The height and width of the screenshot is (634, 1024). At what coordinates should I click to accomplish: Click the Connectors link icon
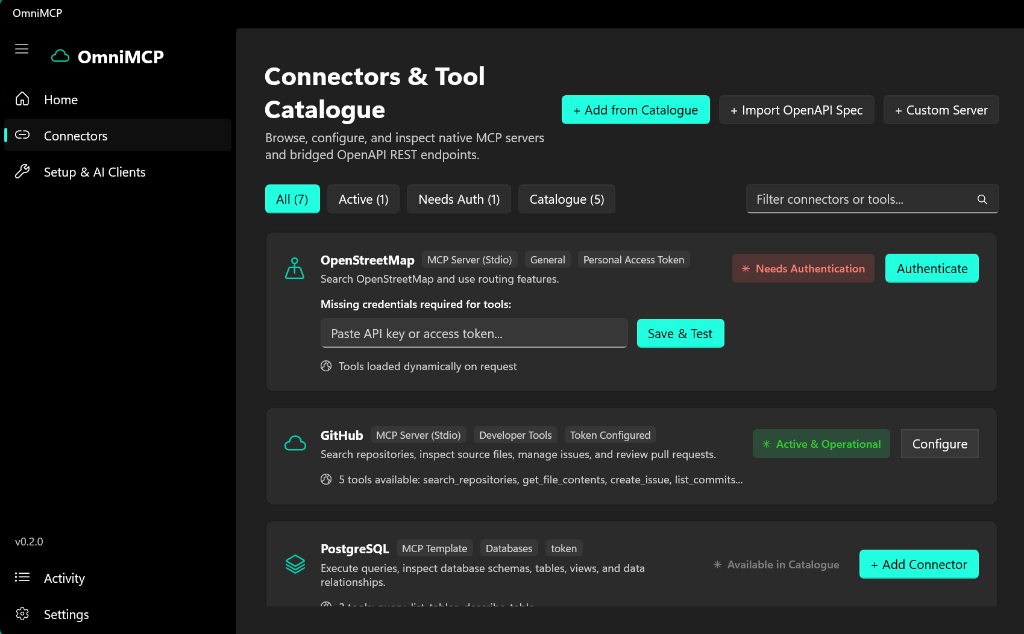pyautogui.click(x=22, y=135)
